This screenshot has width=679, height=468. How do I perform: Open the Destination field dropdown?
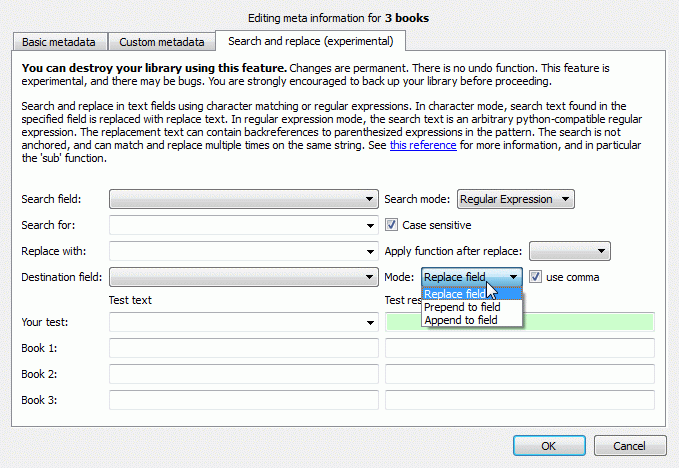pyautogui.click(x=243, y=277)
